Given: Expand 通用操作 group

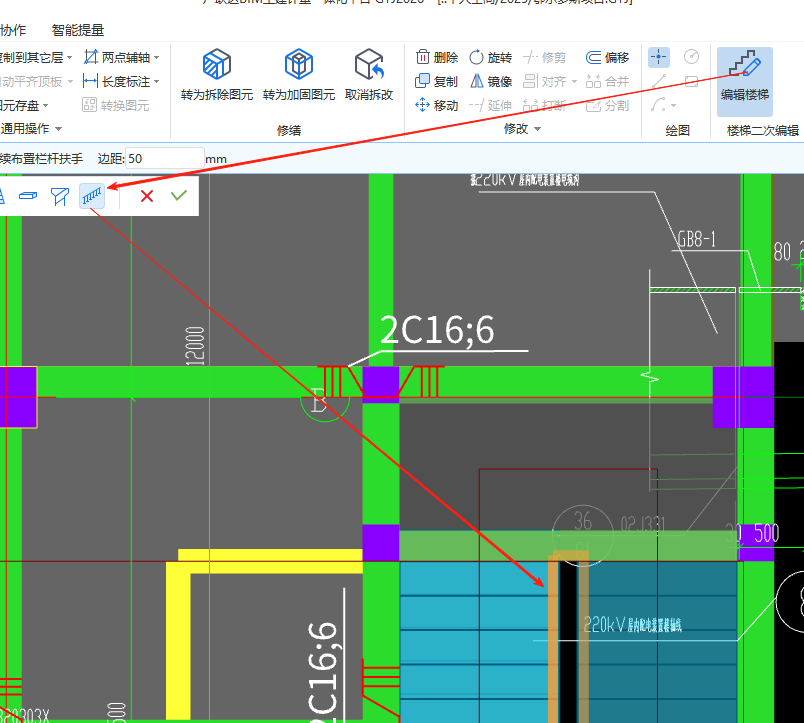Looking at the screenshot, I should click(x=58, y=129).
